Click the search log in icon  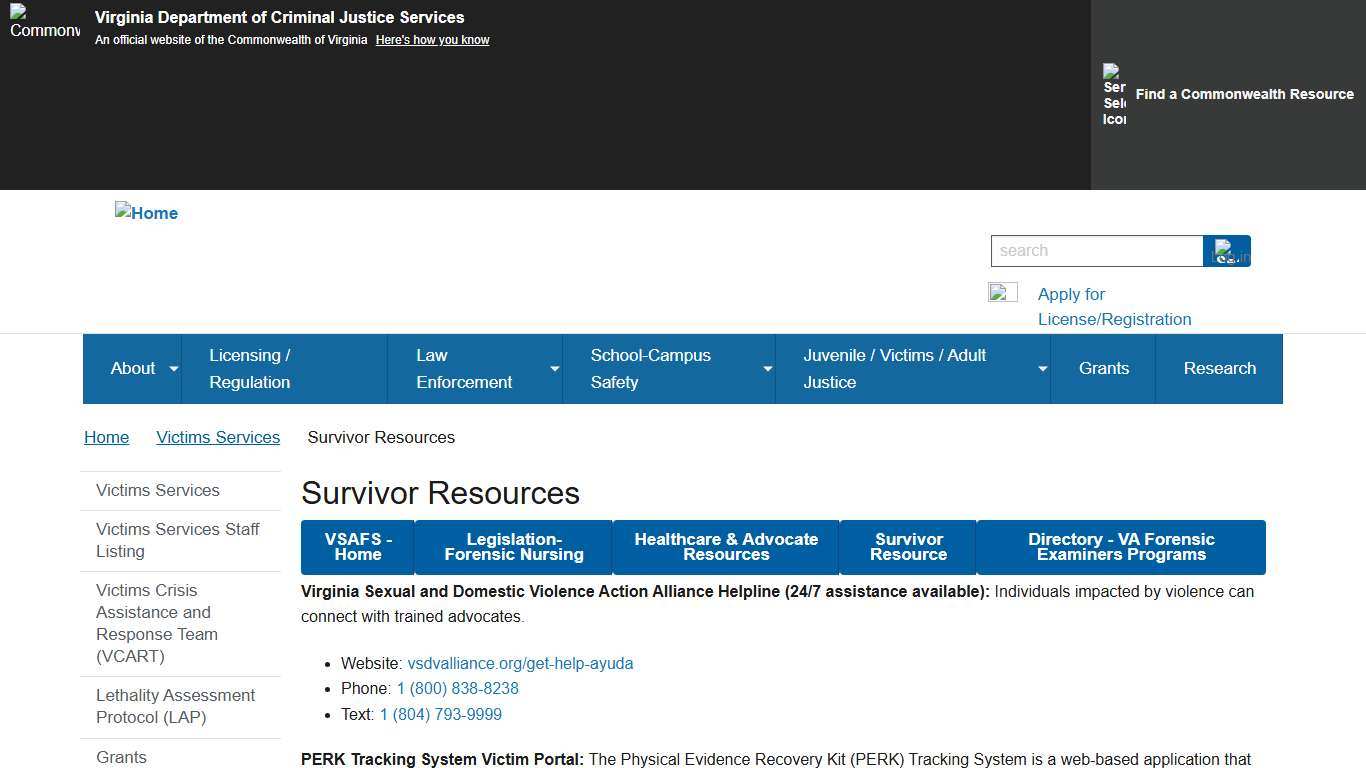point(1227,250)
